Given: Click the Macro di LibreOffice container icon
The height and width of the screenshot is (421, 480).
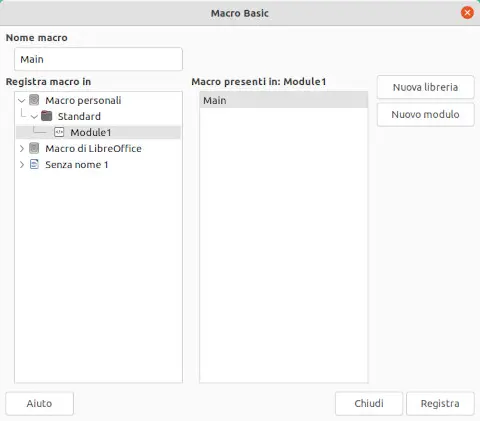Looking at the screenshot, I should pyautogui.click(x=34, y=148).
